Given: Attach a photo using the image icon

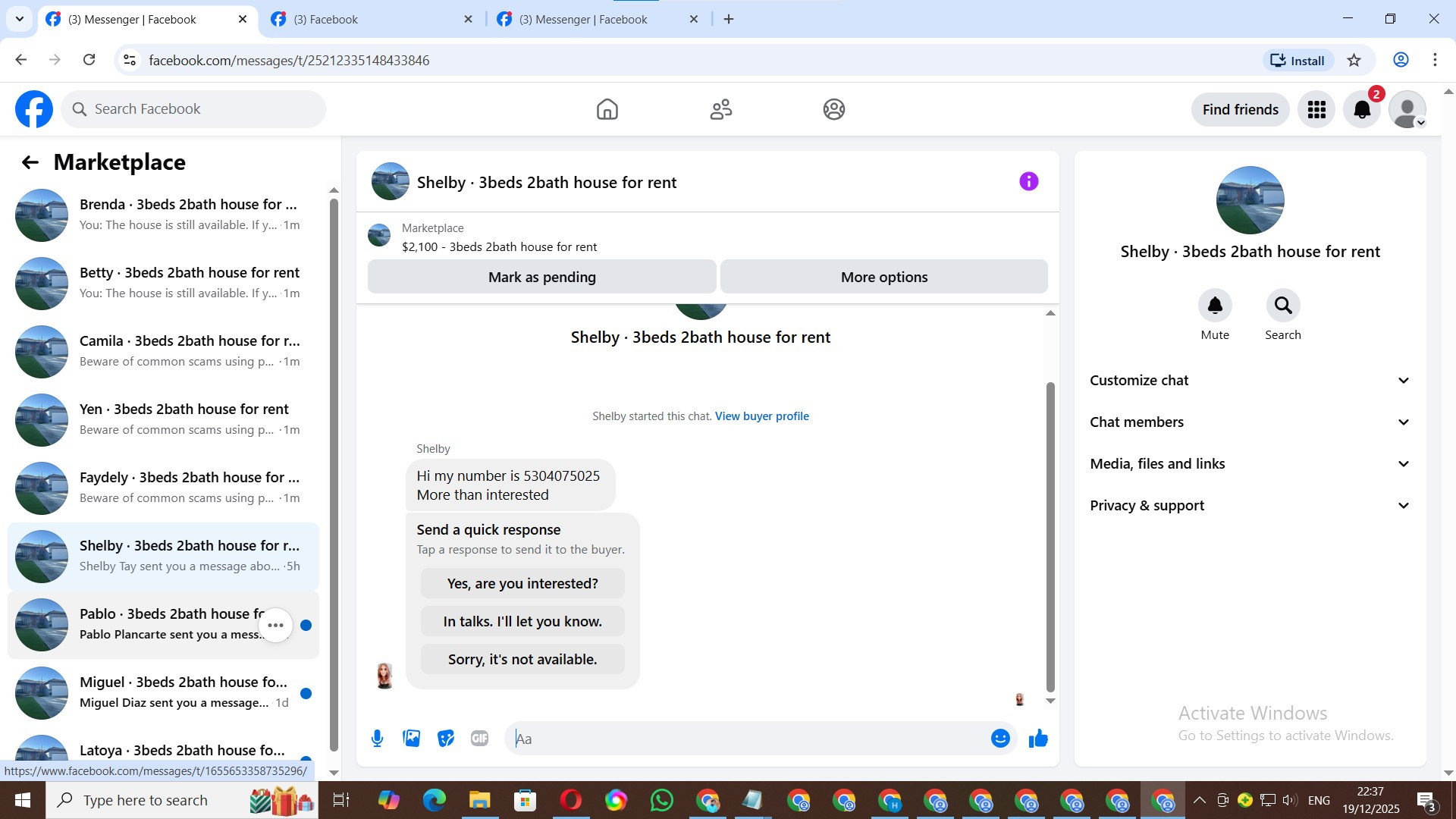Looking at the screenshot, I should (411, 738).
